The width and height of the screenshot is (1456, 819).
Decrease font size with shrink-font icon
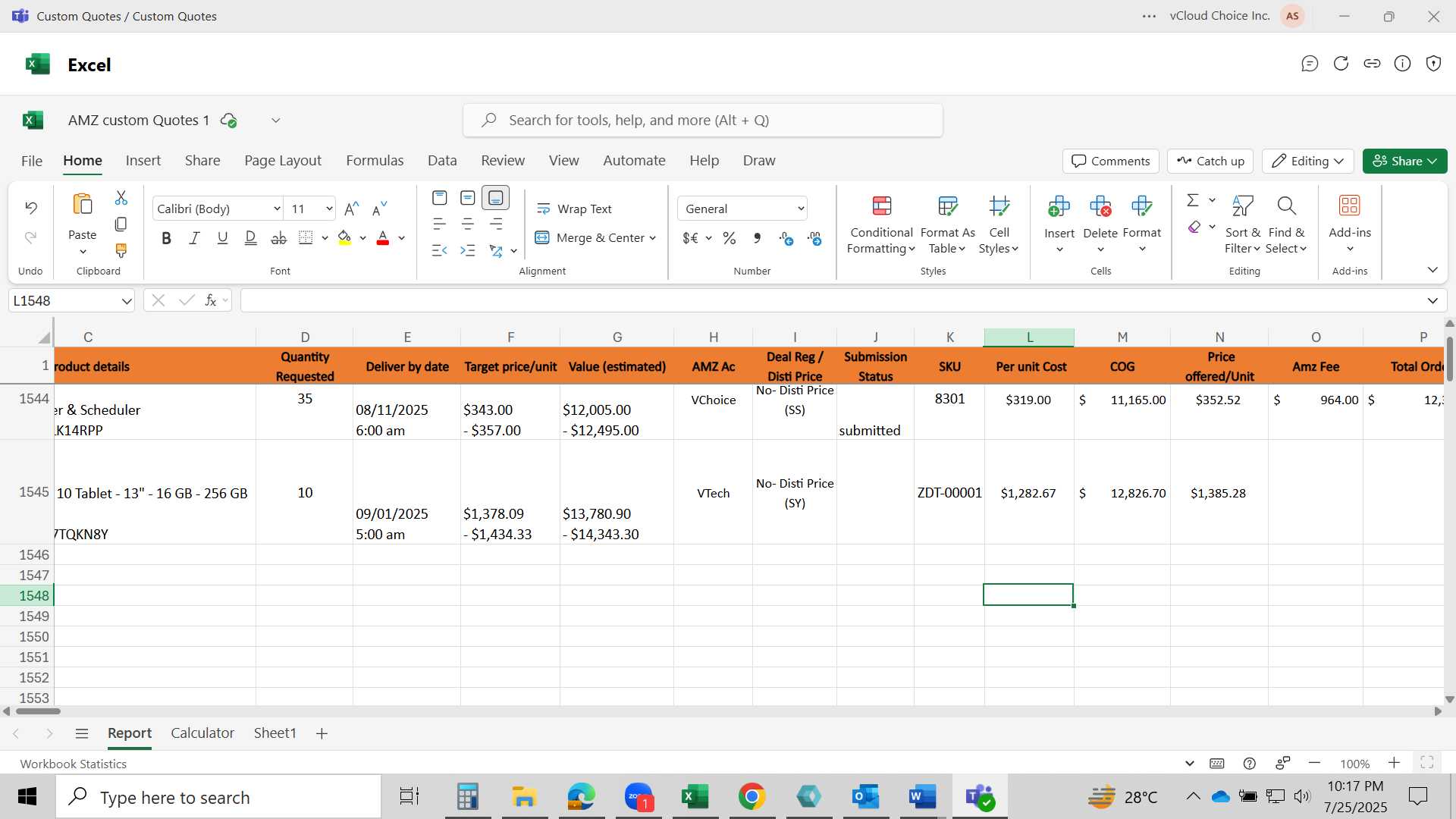pos(380,209)
